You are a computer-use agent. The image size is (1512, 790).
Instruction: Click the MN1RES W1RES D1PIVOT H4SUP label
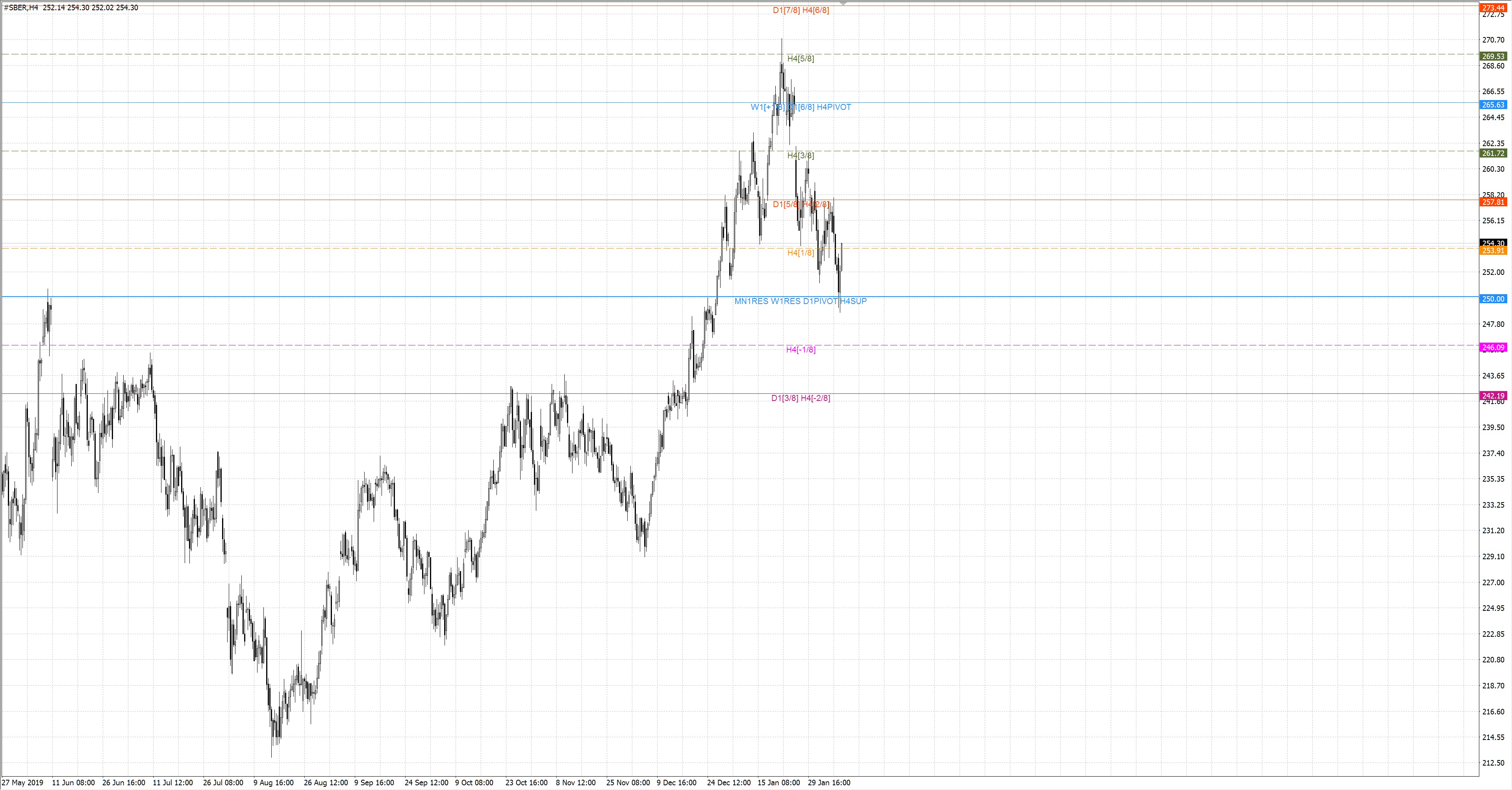point(800,301)
